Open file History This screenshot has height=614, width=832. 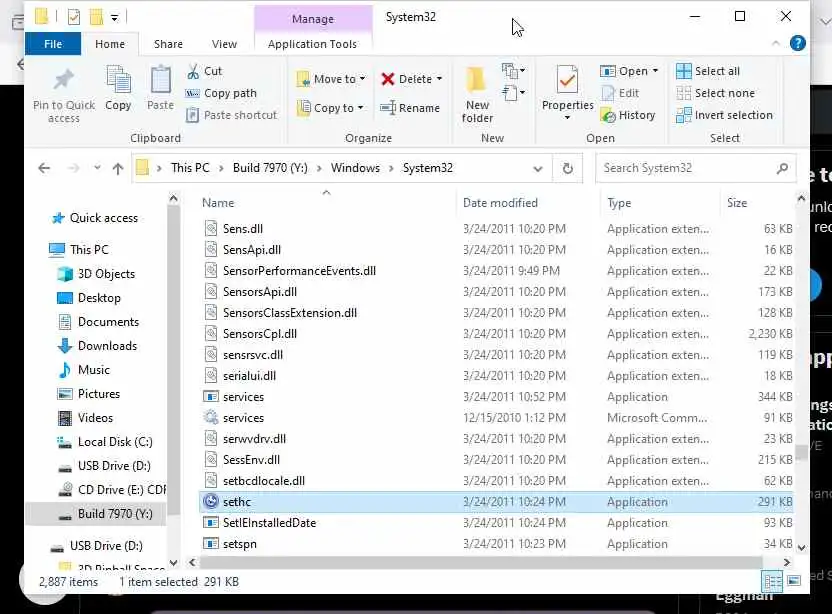tap(628, 115)
